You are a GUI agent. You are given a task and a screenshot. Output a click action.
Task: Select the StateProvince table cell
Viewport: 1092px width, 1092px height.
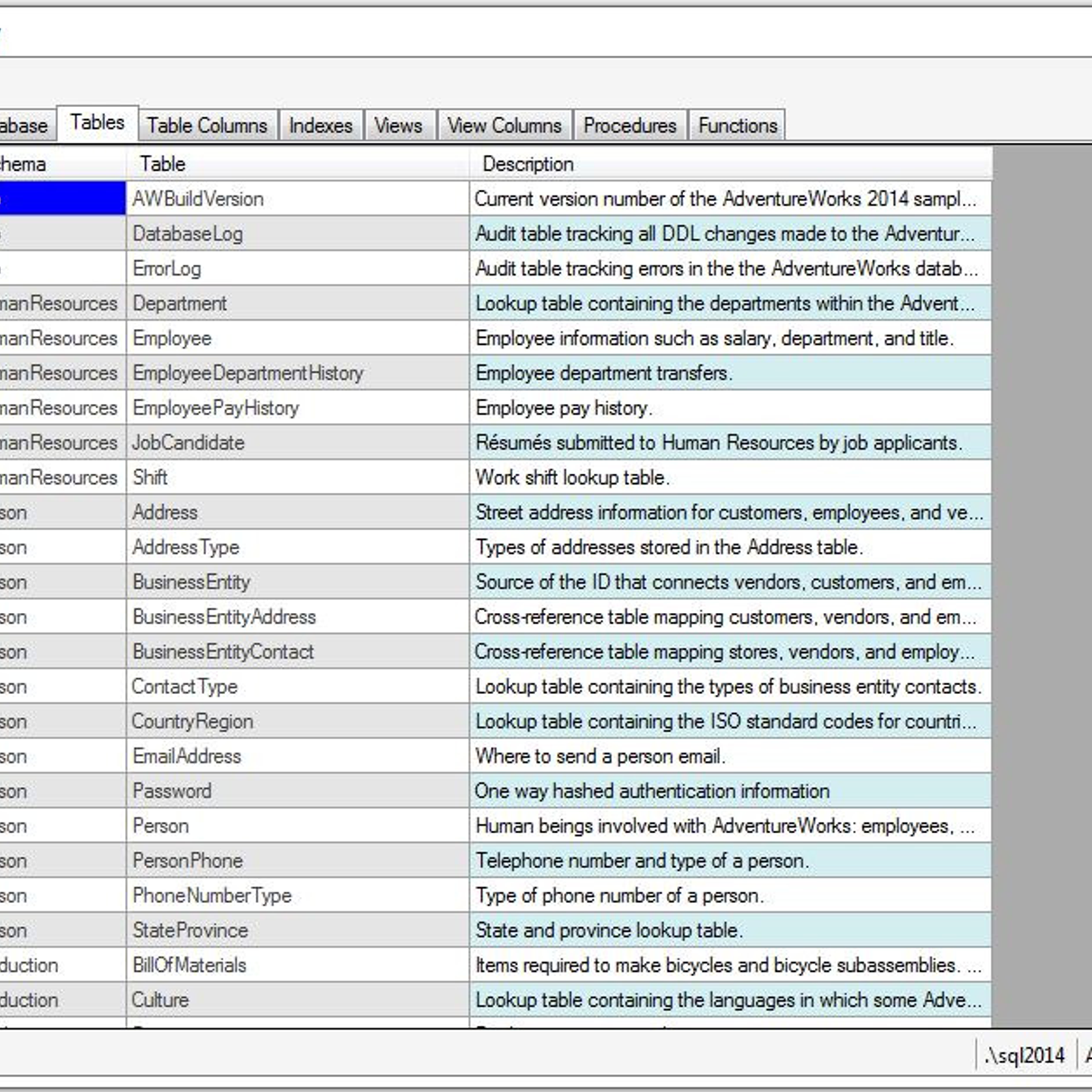click(298, 930)
